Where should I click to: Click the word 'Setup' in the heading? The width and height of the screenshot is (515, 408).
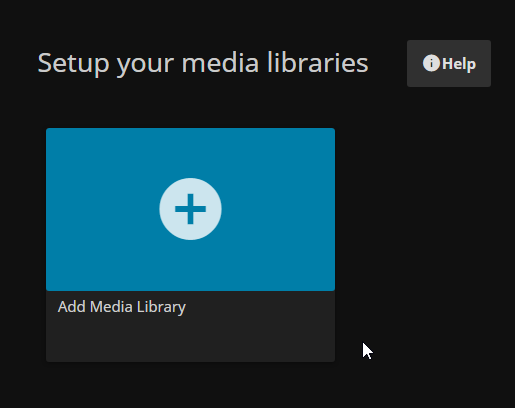(73, 64)
